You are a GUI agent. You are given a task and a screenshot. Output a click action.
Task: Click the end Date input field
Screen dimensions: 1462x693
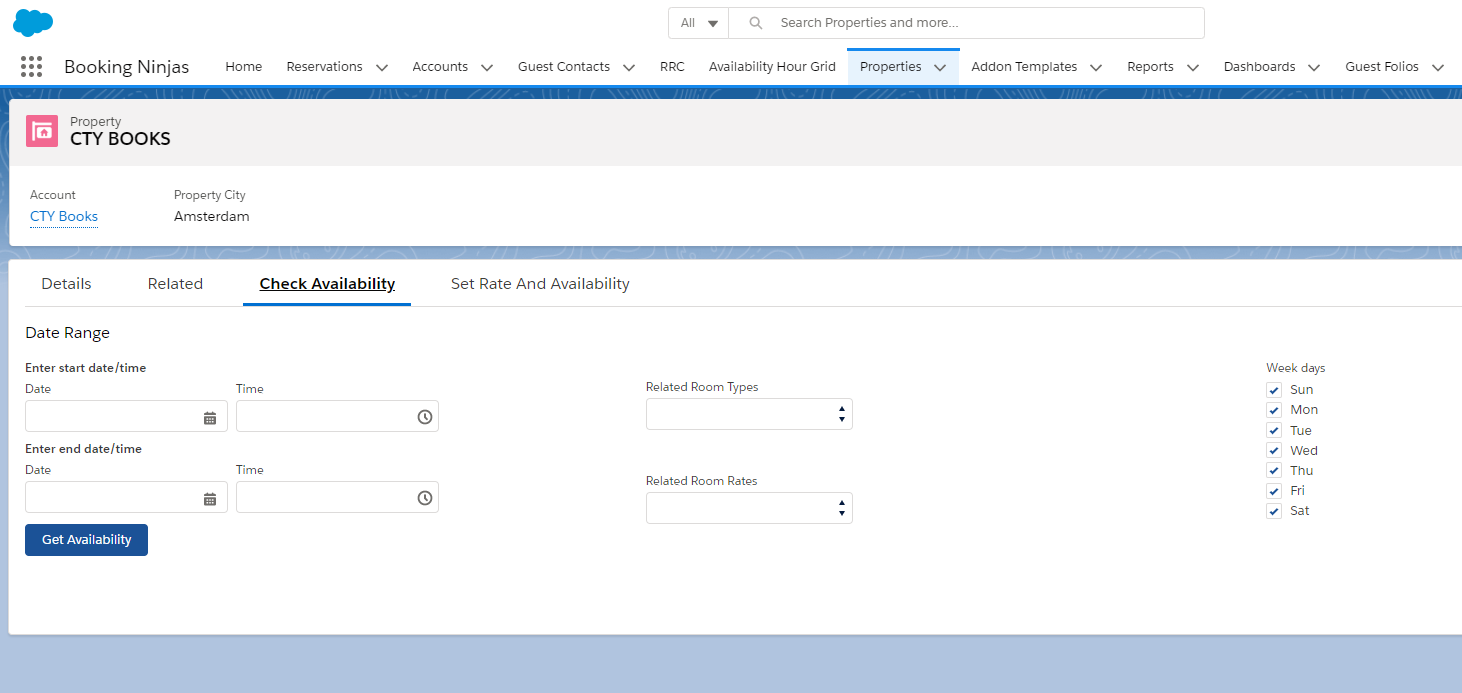(x=126, y=498)
